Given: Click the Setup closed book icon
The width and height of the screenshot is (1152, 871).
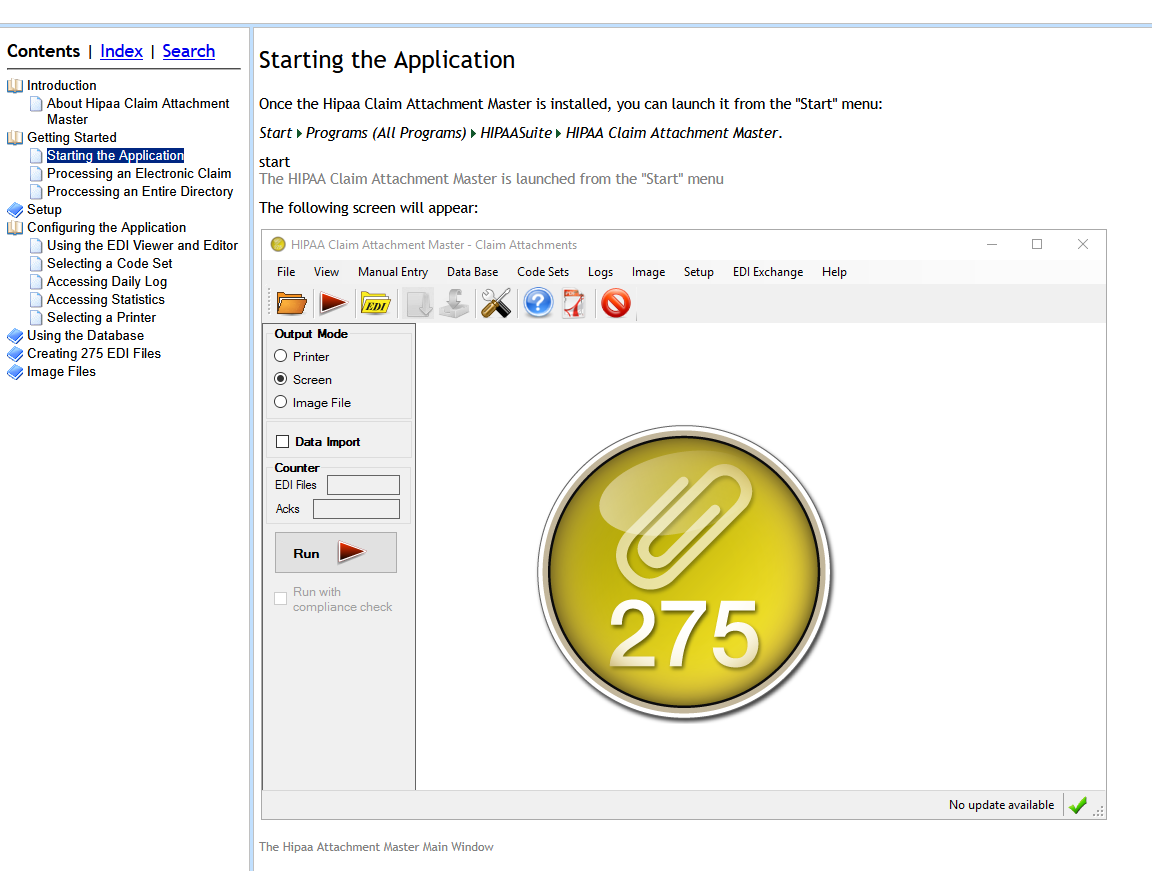Looking at the screenshot, I should (15, 210).
